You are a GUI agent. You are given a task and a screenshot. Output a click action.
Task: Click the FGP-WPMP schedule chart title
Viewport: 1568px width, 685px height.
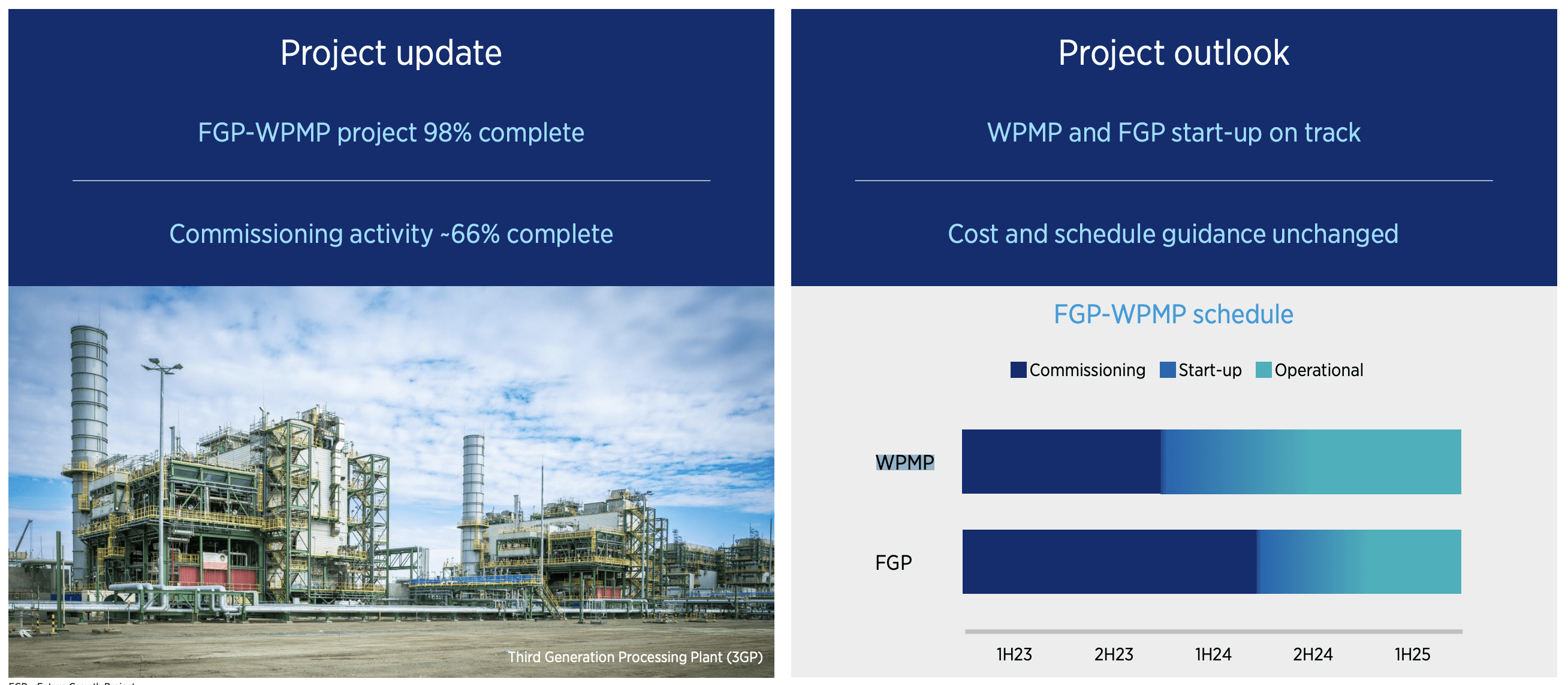click(1173, 314)
